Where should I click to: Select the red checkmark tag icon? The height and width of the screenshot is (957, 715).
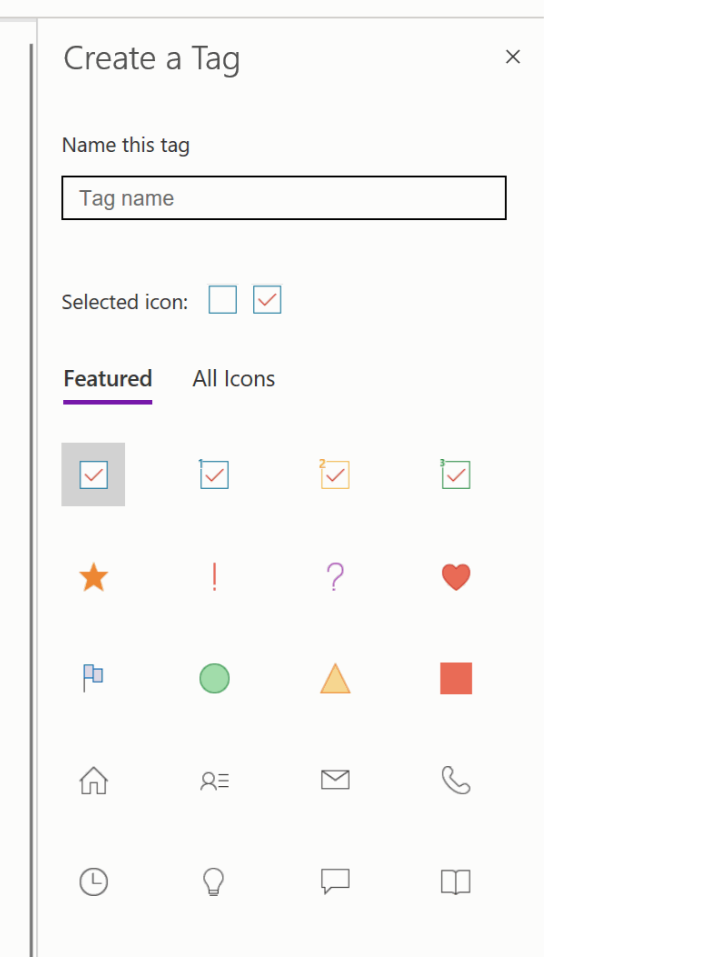[x=93, y=474]
